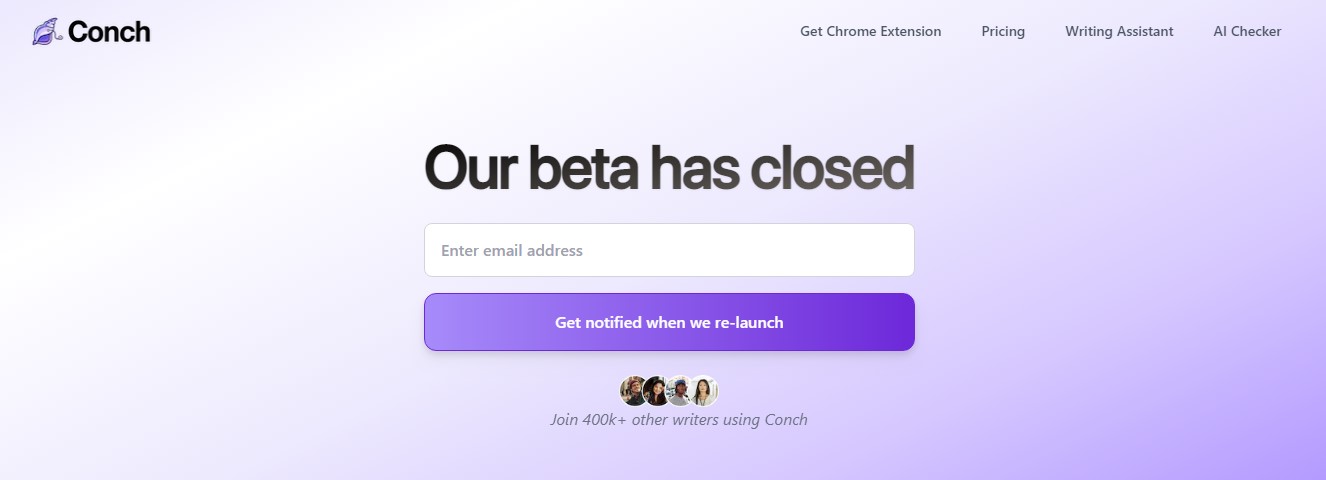Select the avatar of man in red beanie
Image resolution: width=1326 pixels, height=480 pixels.
coord(634,390)
